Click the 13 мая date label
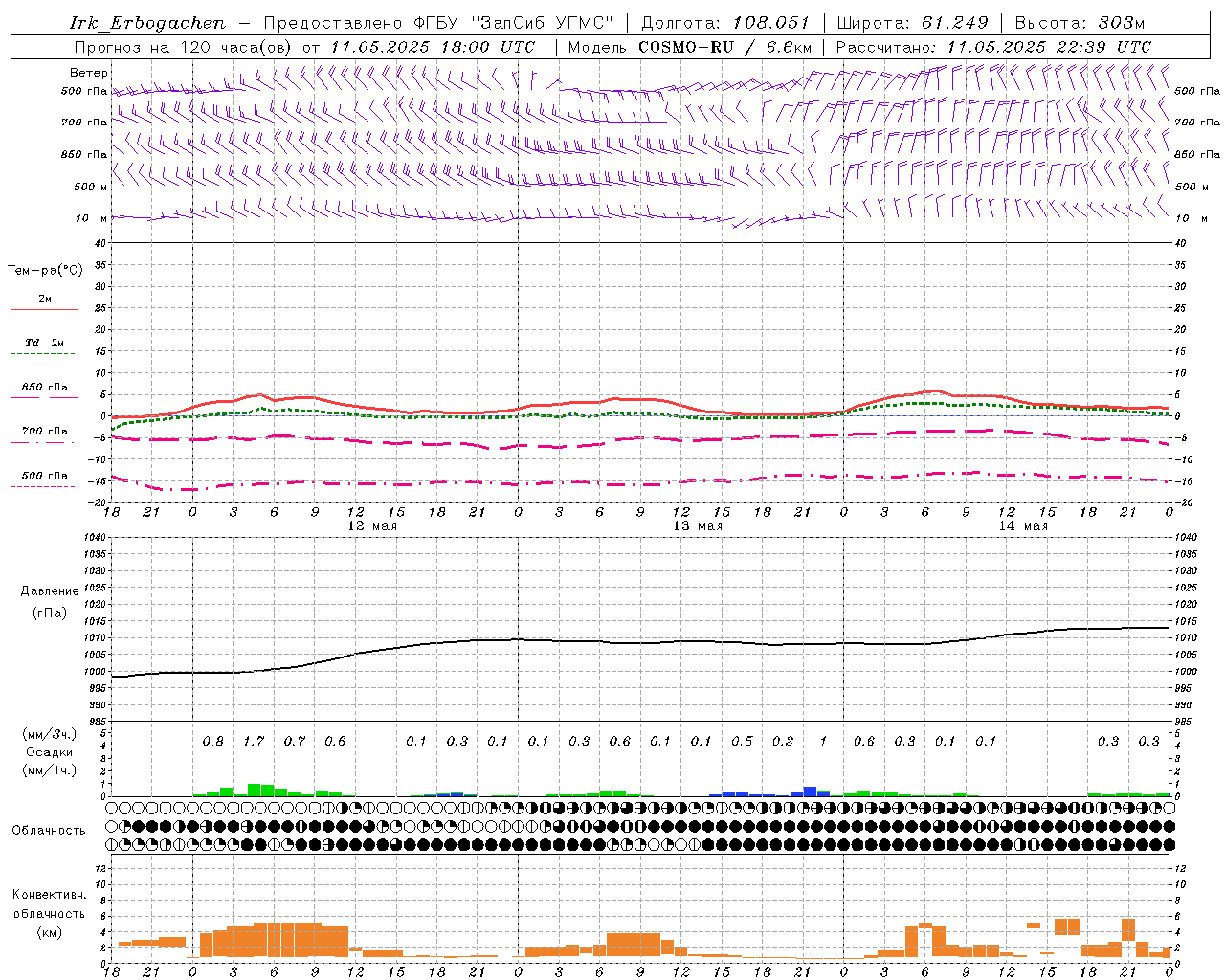The width and height of the screenshot is (1225, 980). (x=698, y=526)
